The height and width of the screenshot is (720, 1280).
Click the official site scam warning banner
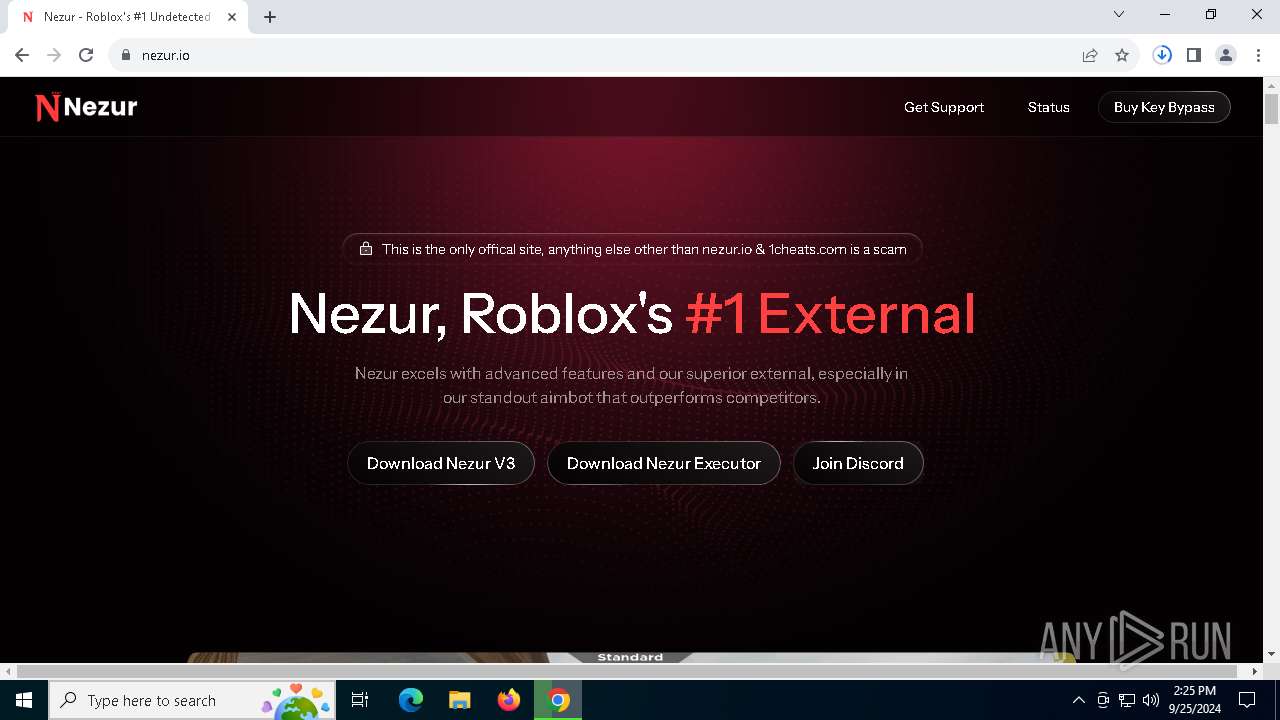click(632, 249)
